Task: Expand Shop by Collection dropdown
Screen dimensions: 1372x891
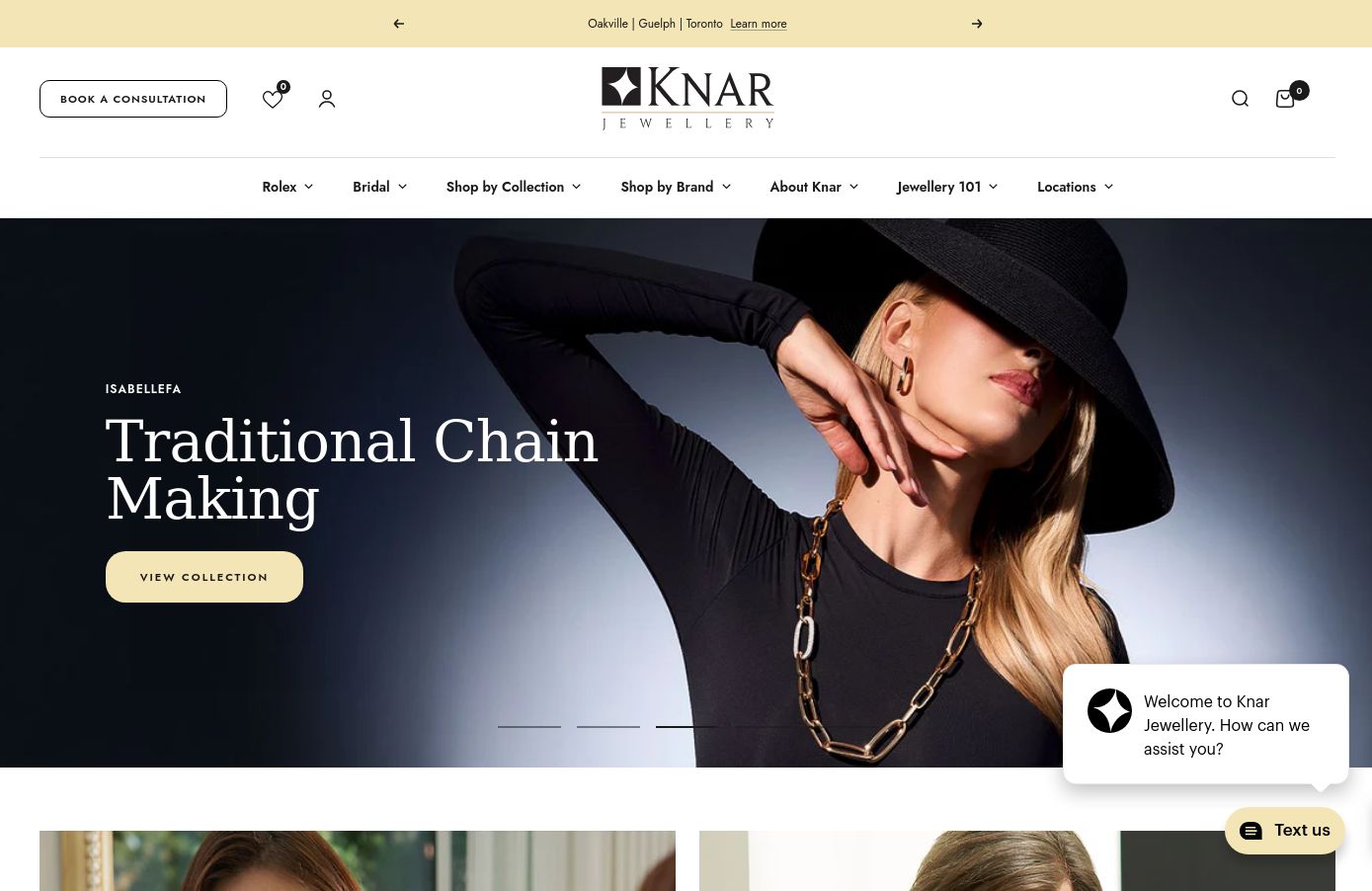Action: pyautogui.click(x=514, y=187)
